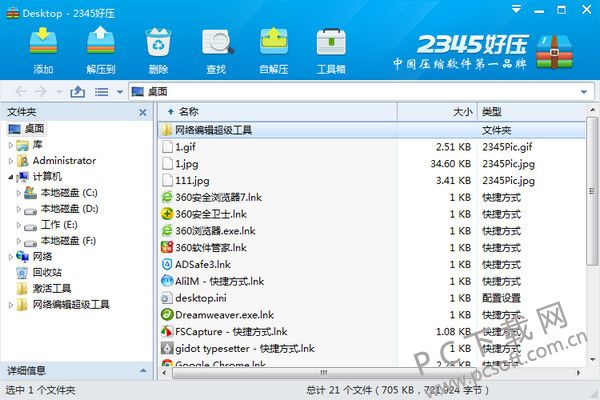This screenshot has height=400, width=600.
Task: Click the 360浏览器.exe.lnk icon
Action: 167,231
